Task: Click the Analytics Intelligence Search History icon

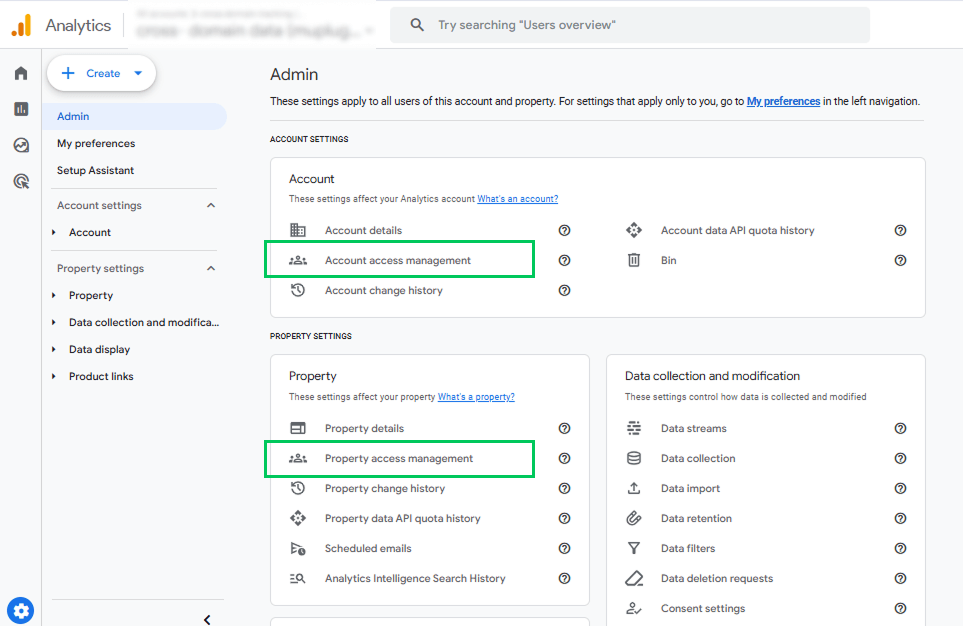Action: coord(298,579)
